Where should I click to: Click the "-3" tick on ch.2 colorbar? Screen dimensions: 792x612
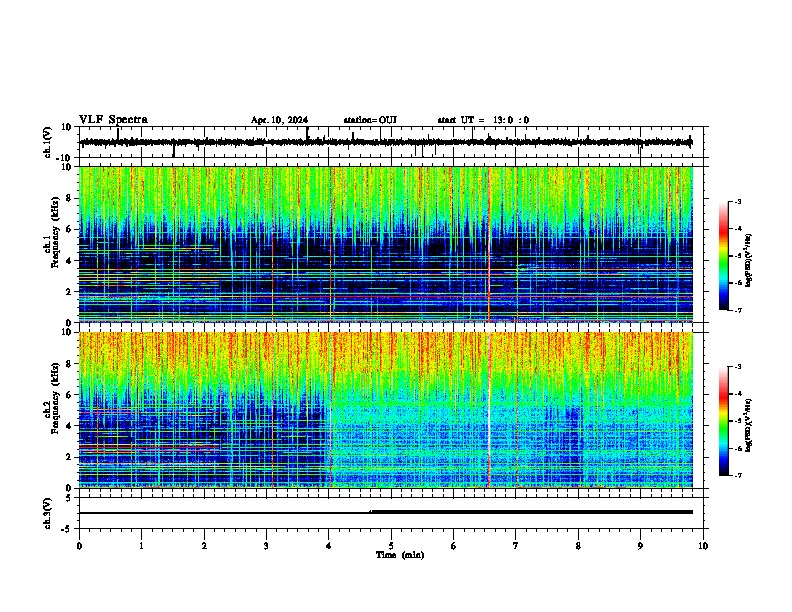(x=737, y=367)
